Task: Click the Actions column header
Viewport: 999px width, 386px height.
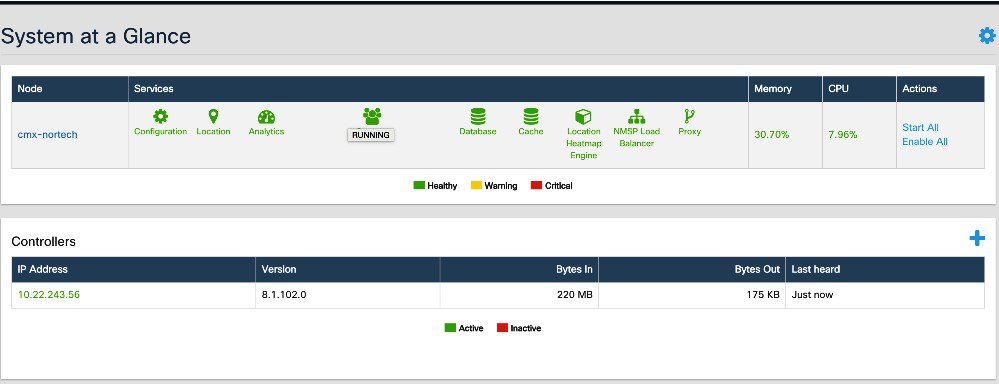Action: [x=940, y=89]
